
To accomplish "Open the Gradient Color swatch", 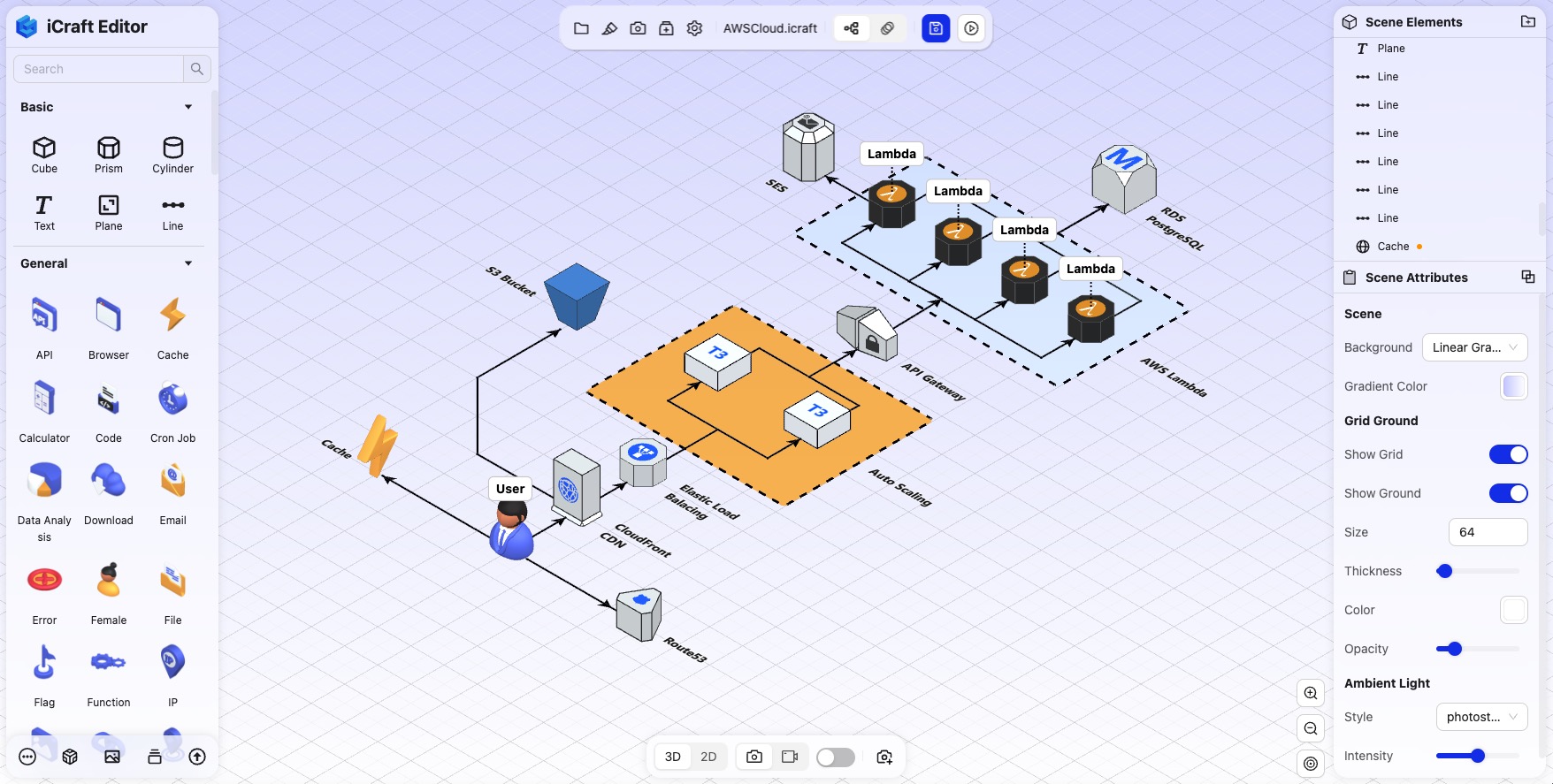I will pyautogui.click(x=1514, y=386).
